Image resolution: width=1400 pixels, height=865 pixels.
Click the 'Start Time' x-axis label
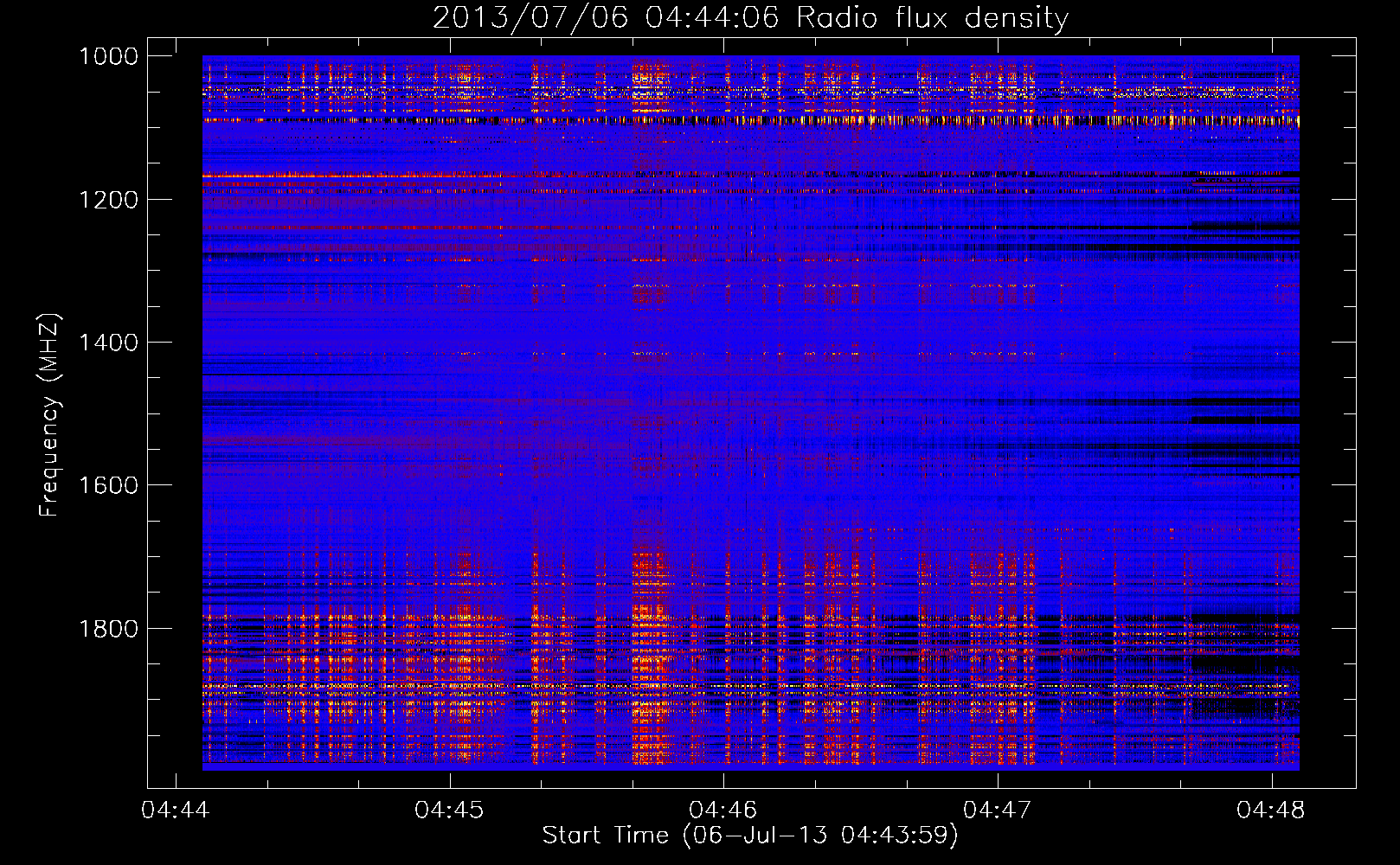(750, 835)
